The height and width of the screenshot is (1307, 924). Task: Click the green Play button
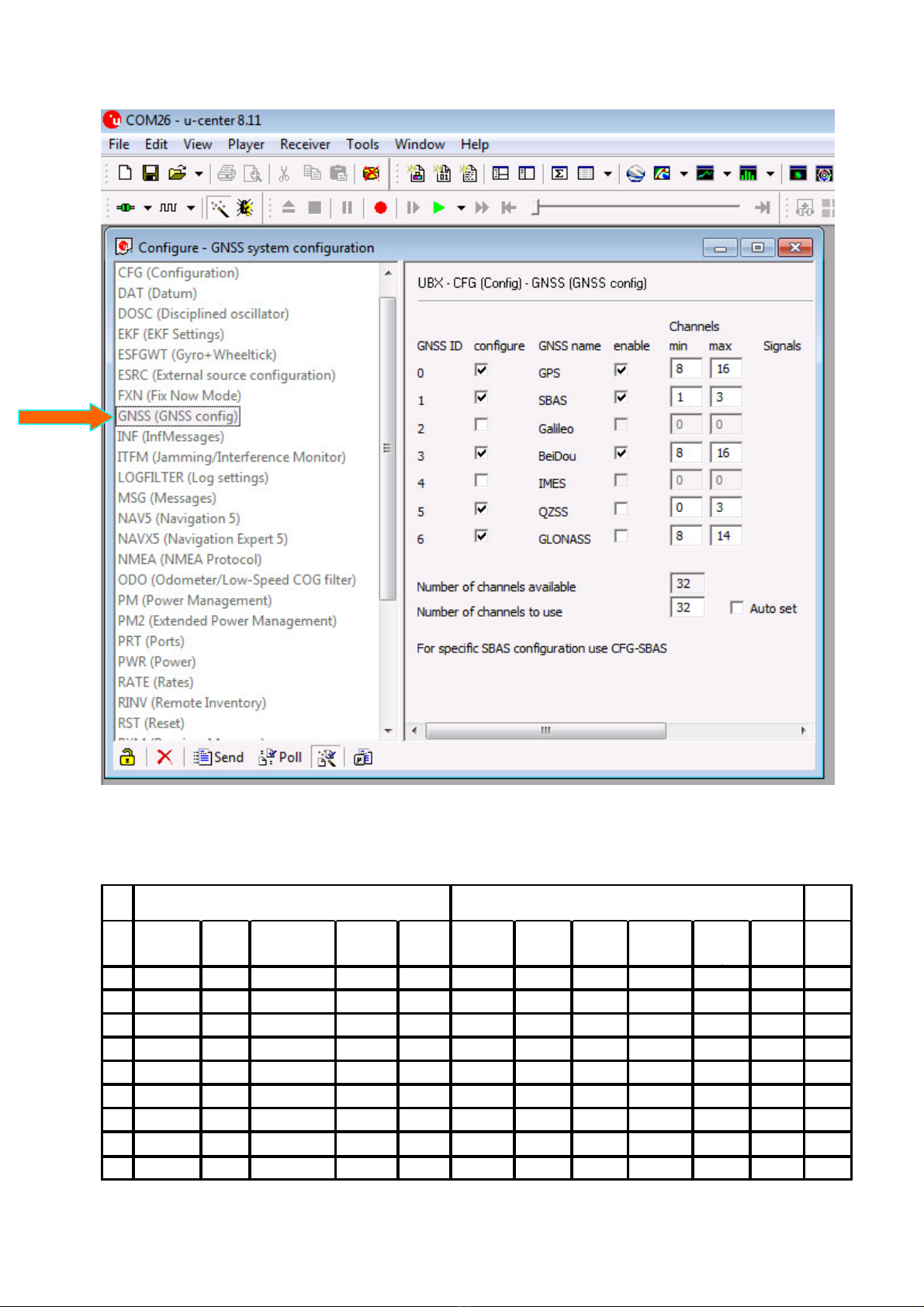tap(439, 207)
